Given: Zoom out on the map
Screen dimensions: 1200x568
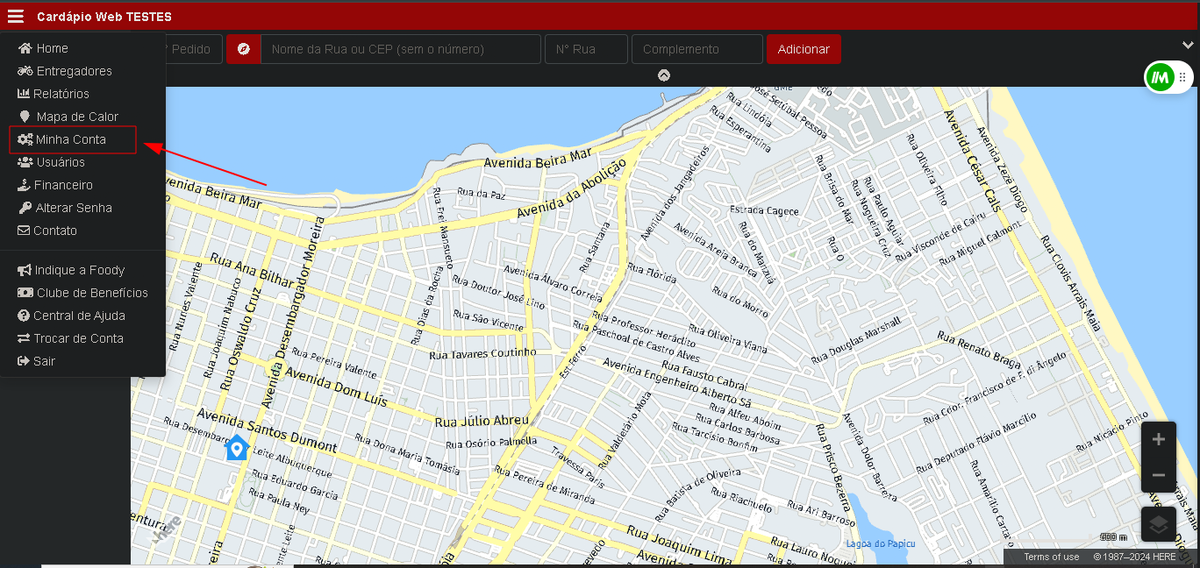Looking at the screenshot, I should point(1158,476).
